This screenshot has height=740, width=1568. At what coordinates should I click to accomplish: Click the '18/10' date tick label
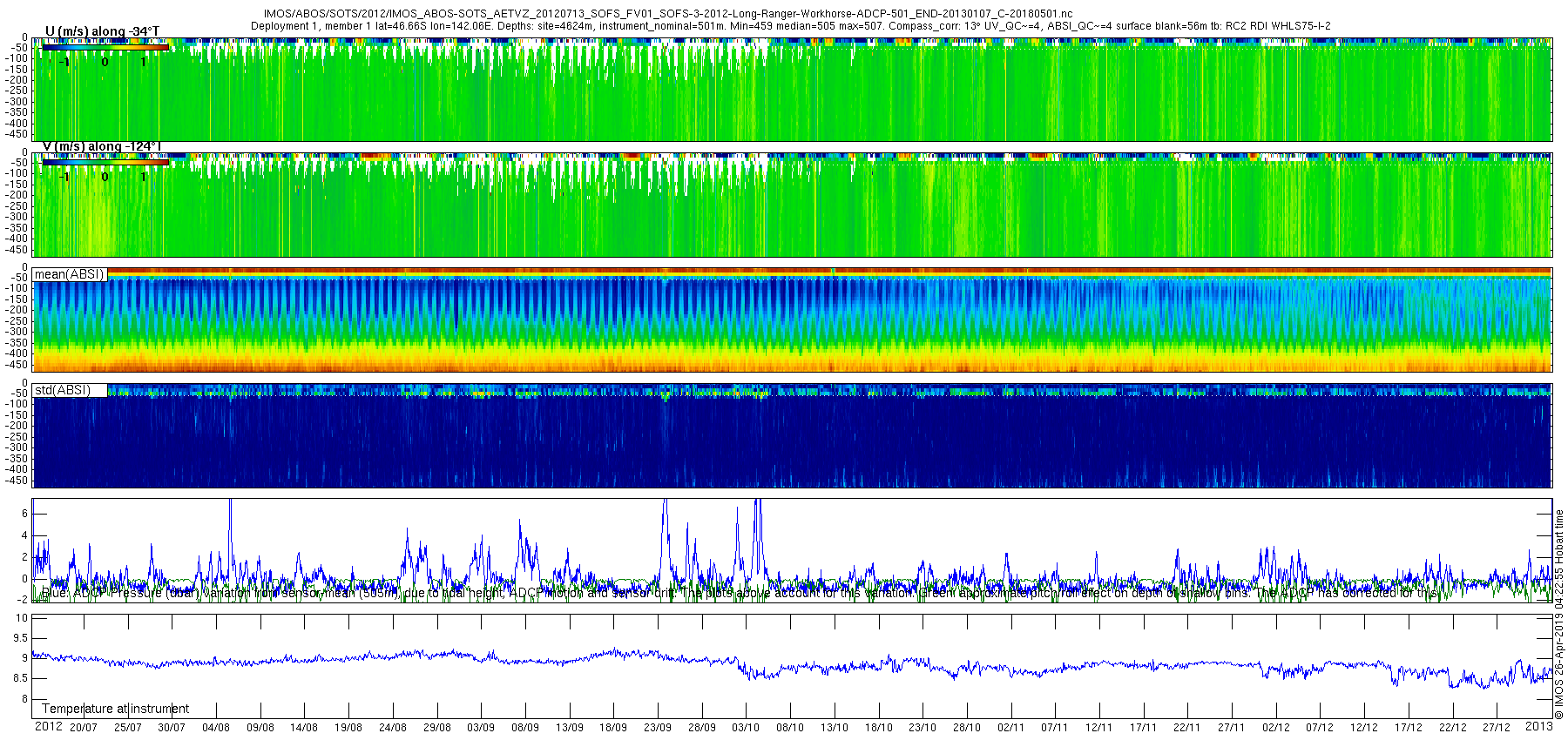point(879,728)
